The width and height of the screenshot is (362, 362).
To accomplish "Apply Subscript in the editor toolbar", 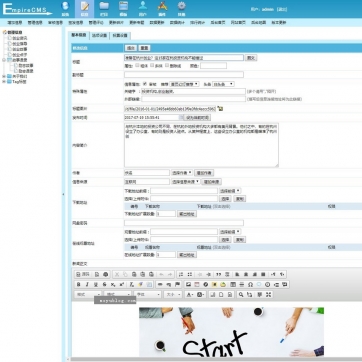I will point(113,284).
